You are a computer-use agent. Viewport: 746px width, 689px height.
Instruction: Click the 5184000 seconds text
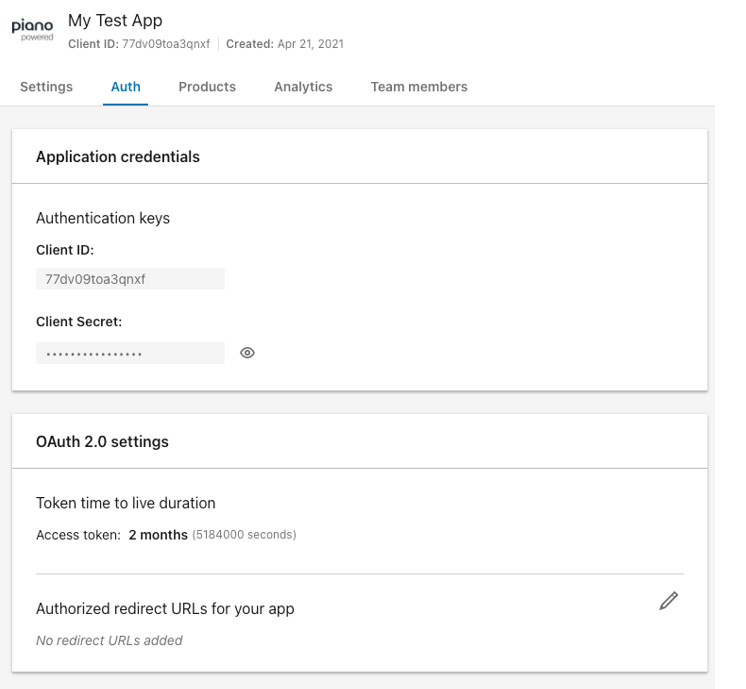(x=245, y=535)
